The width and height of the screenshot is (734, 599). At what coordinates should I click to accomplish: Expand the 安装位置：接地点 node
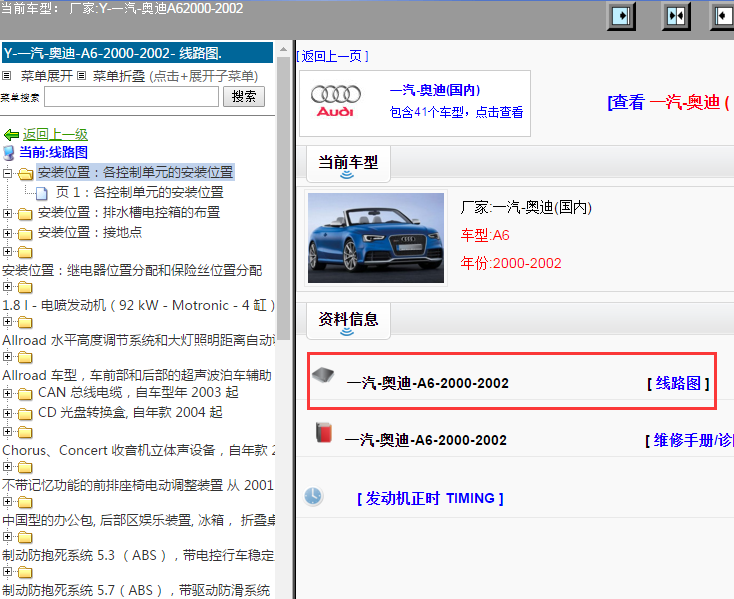click(x=7, y=233)
